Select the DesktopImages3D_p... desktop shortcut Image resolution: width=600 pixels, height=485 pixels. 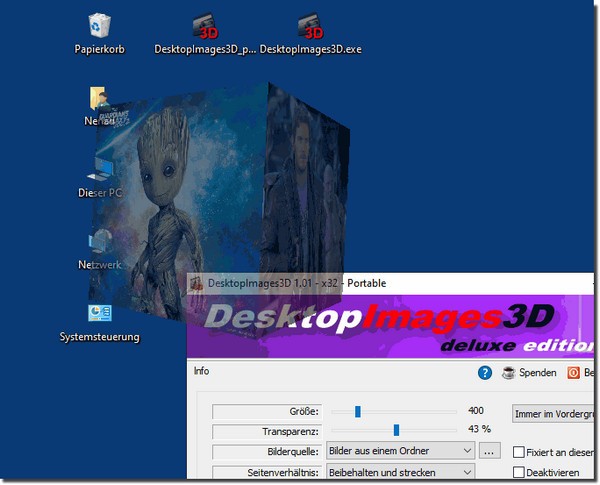(205, 26)
